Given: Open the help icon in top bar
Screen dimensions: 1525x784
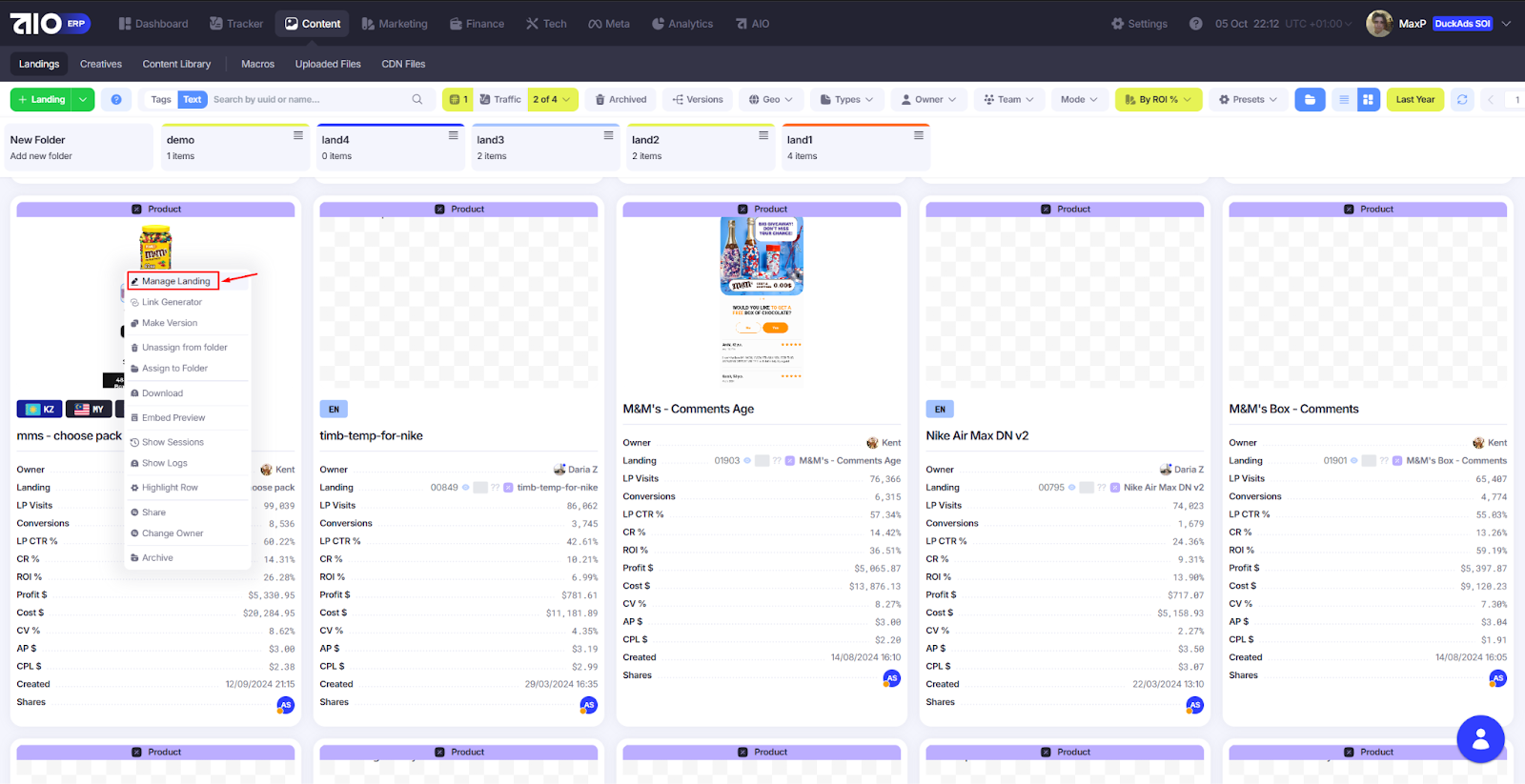Looking at the screenshot, I should pos(1195,24).
